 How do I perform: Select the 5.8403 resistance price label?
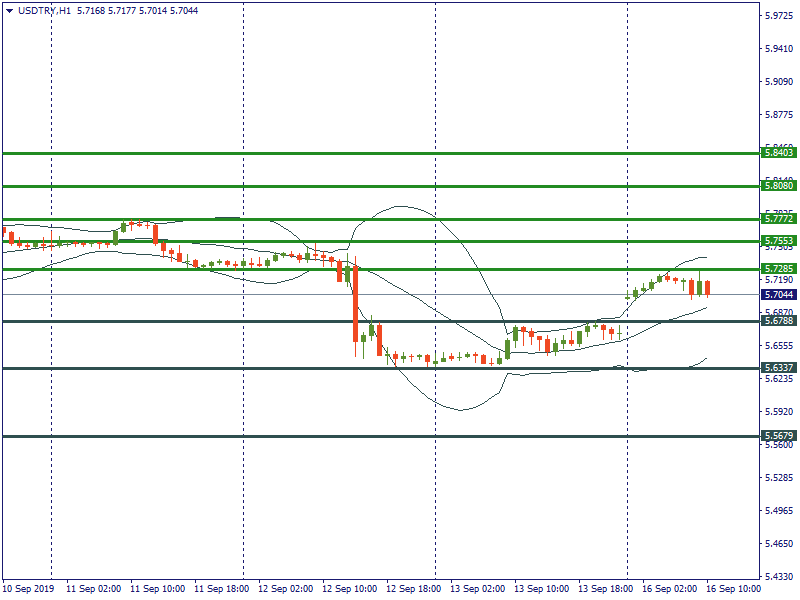click(x=778, y=152)
